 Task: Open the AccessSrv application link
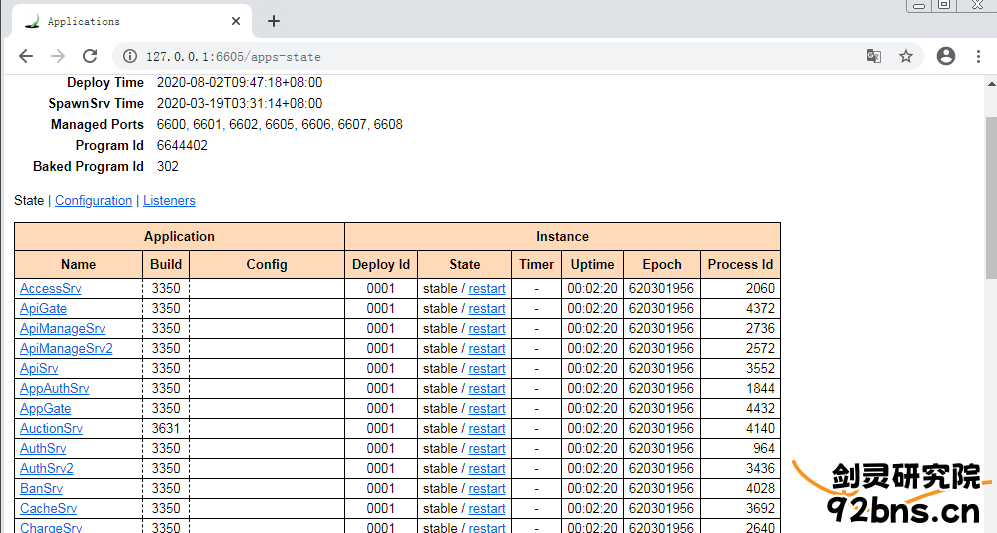tap(51, 288)
